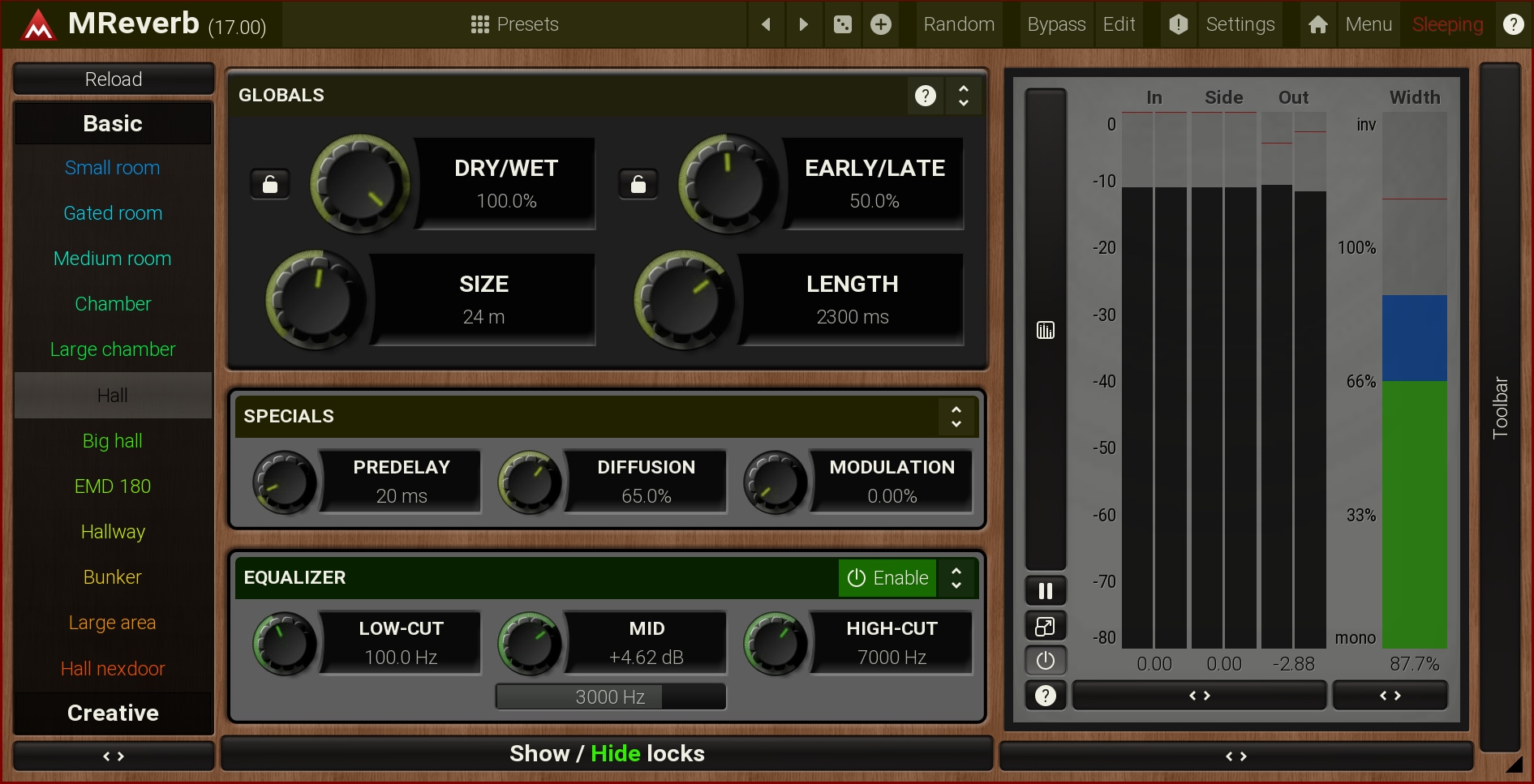The image size is (1534, 784).
Task: Click the meter popup window icon
Action: point(1046,626)
